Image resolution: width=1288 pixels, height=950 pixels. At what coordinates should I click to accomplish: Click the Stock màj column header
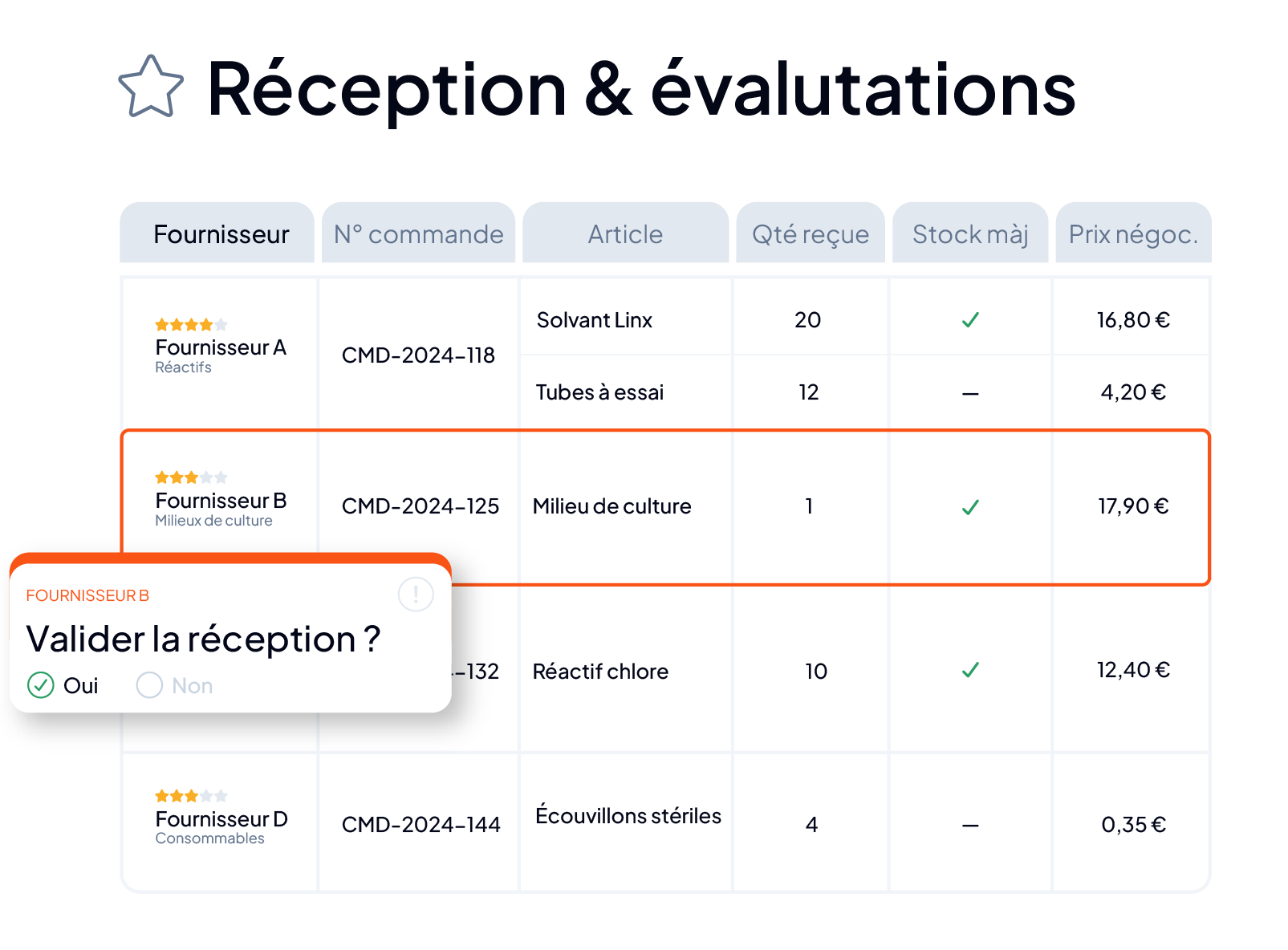(x=970, y=233)
